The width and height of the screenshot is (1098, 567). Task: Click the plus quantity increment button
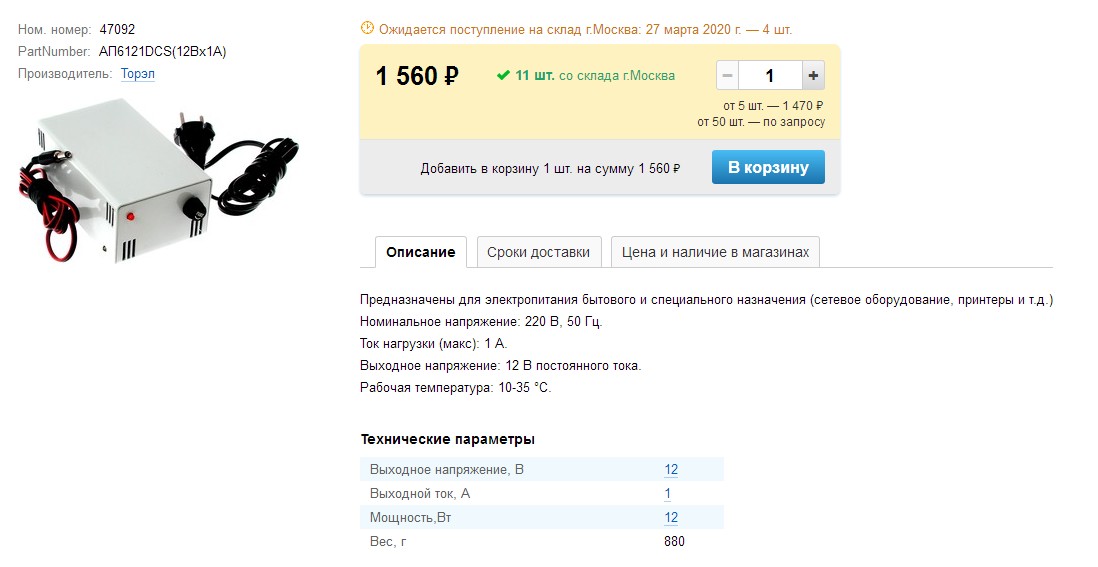(813, 76)
